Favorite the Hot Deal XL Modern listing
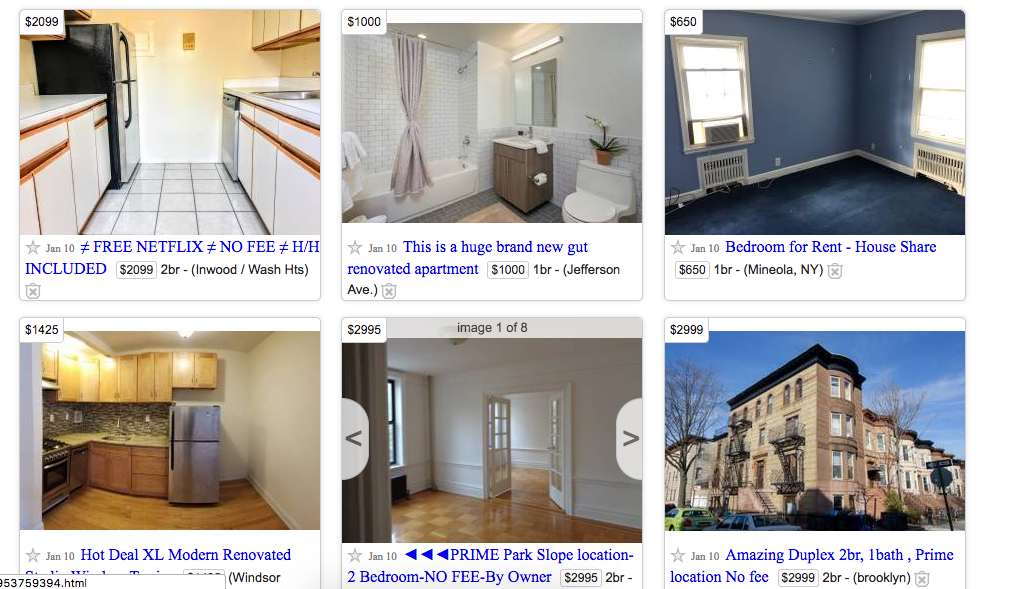 tap(33, 556)
